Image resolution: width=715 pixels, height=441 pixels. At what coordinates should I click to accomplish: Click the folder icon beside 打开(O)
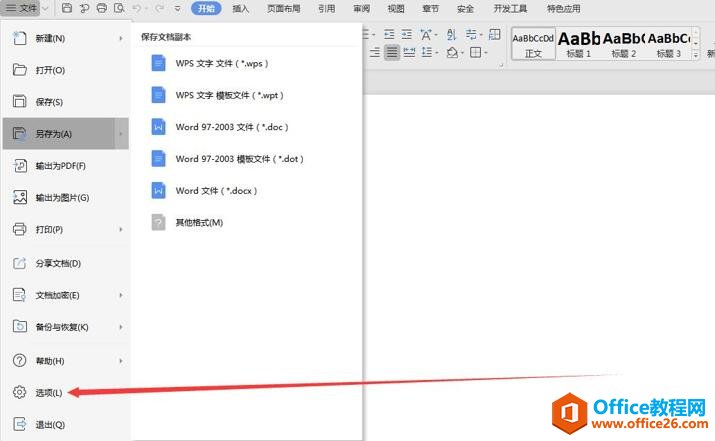coord(20,70)
